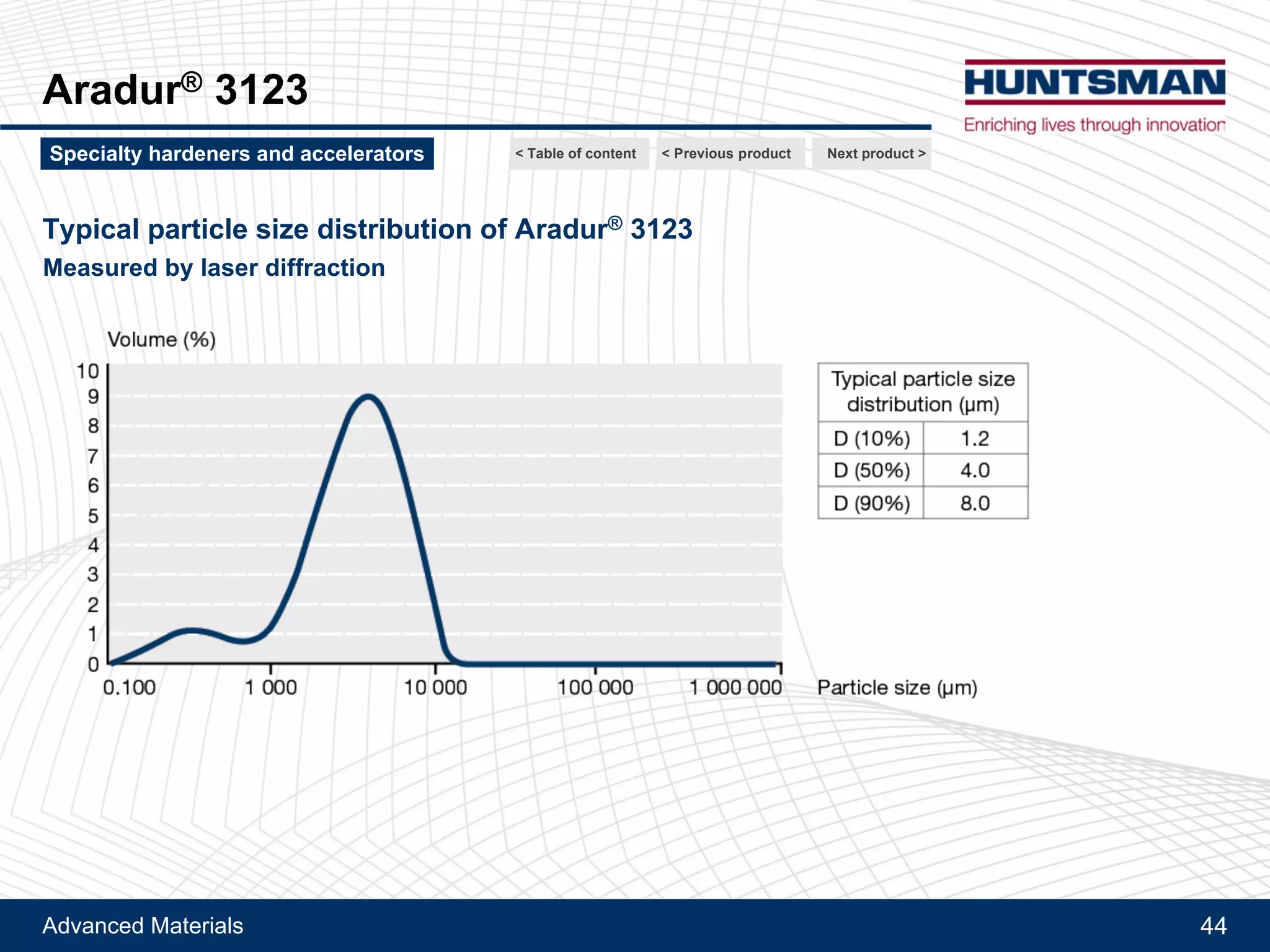Click the peak of the distribution curve
This screenshot has width=1270, height=952.
coord(368,396)
